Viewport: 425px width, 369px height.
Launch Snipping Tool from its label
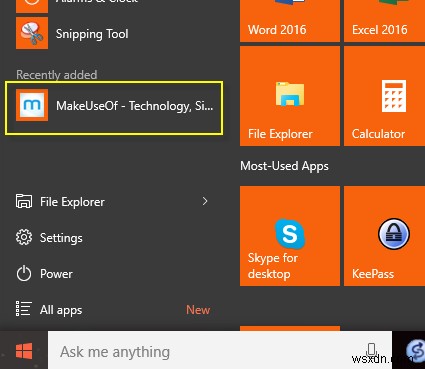[x=92, y=34]
